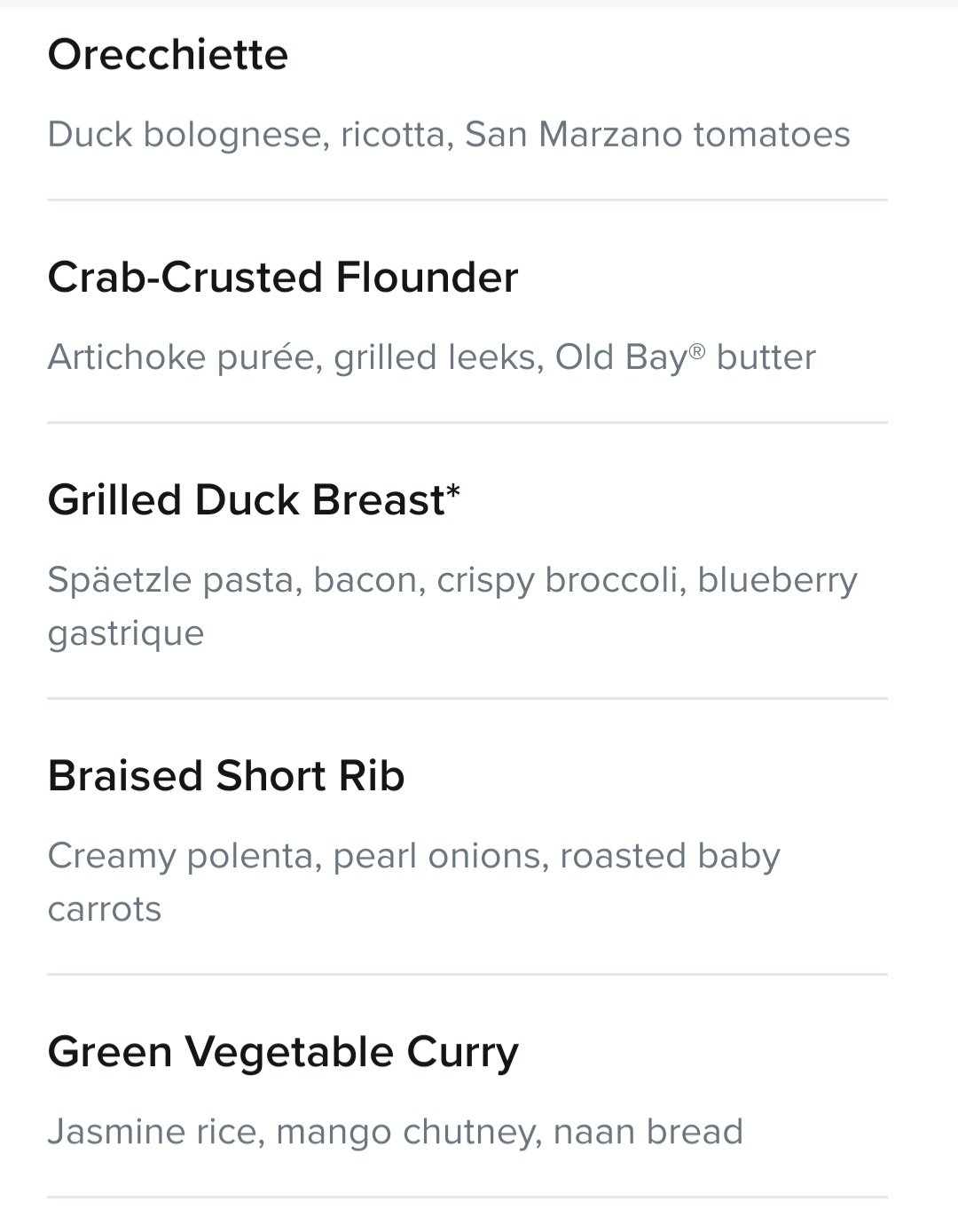958x1232 pixels.
Task: Open the Green Vegetable Curry item
Action: (x=283, y=1053)
